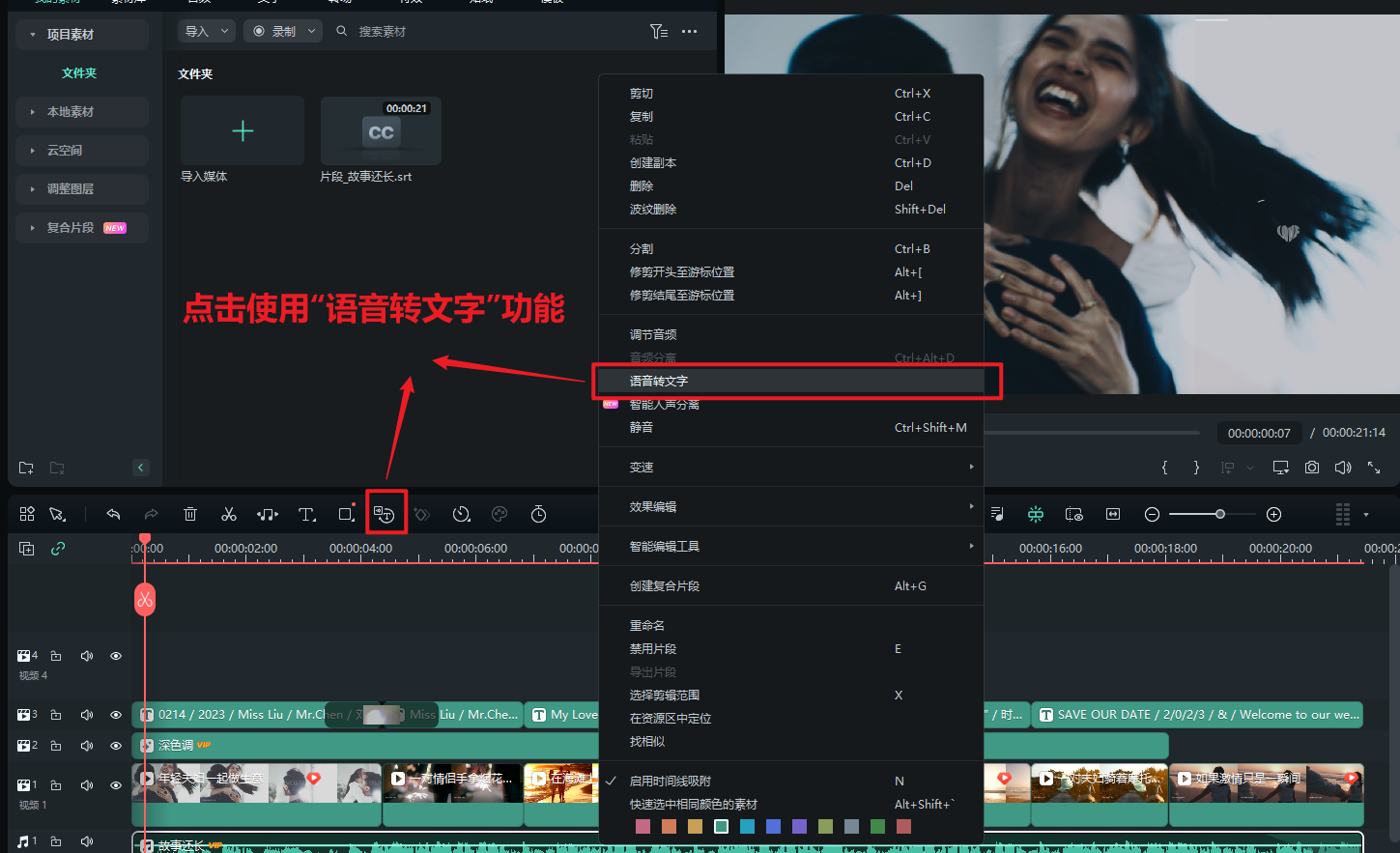Click the Delete (trash) icon in the toolbar

[x=190, y=513]
